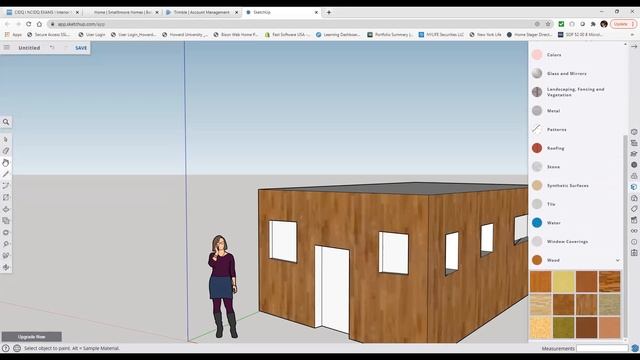Click the Redo arrow
This screenshot has width=640, height=360.
pos(65,48)
